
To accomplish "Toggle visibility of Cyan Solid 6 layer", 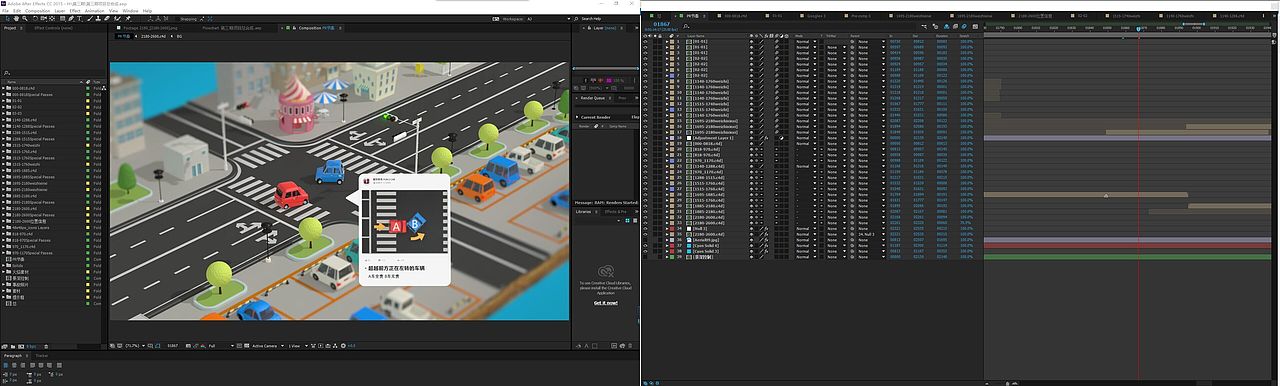I will click(646, 246).
